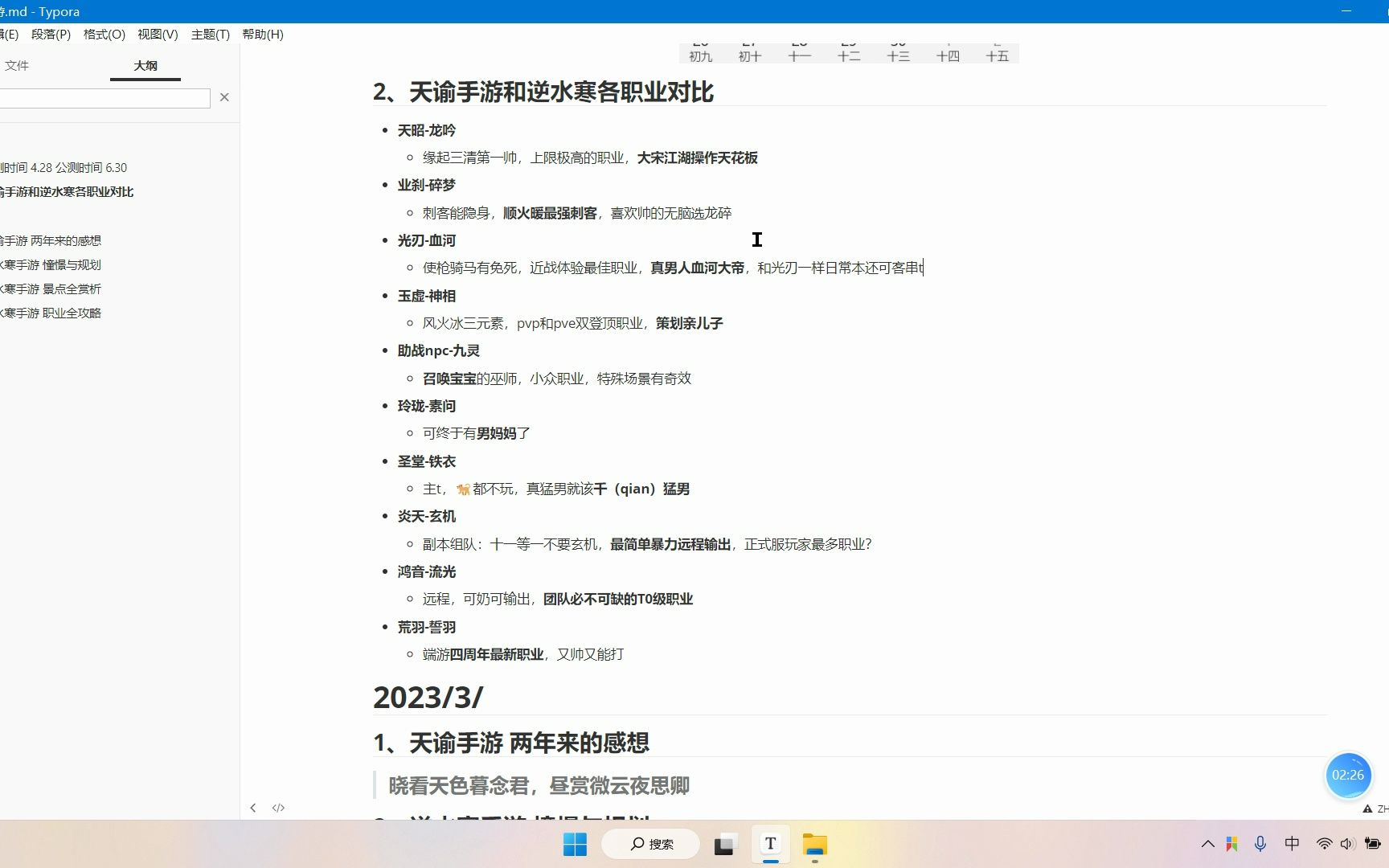Click bullet 炎天-玄机
The image size is (1389, 868).
(426, 517)
